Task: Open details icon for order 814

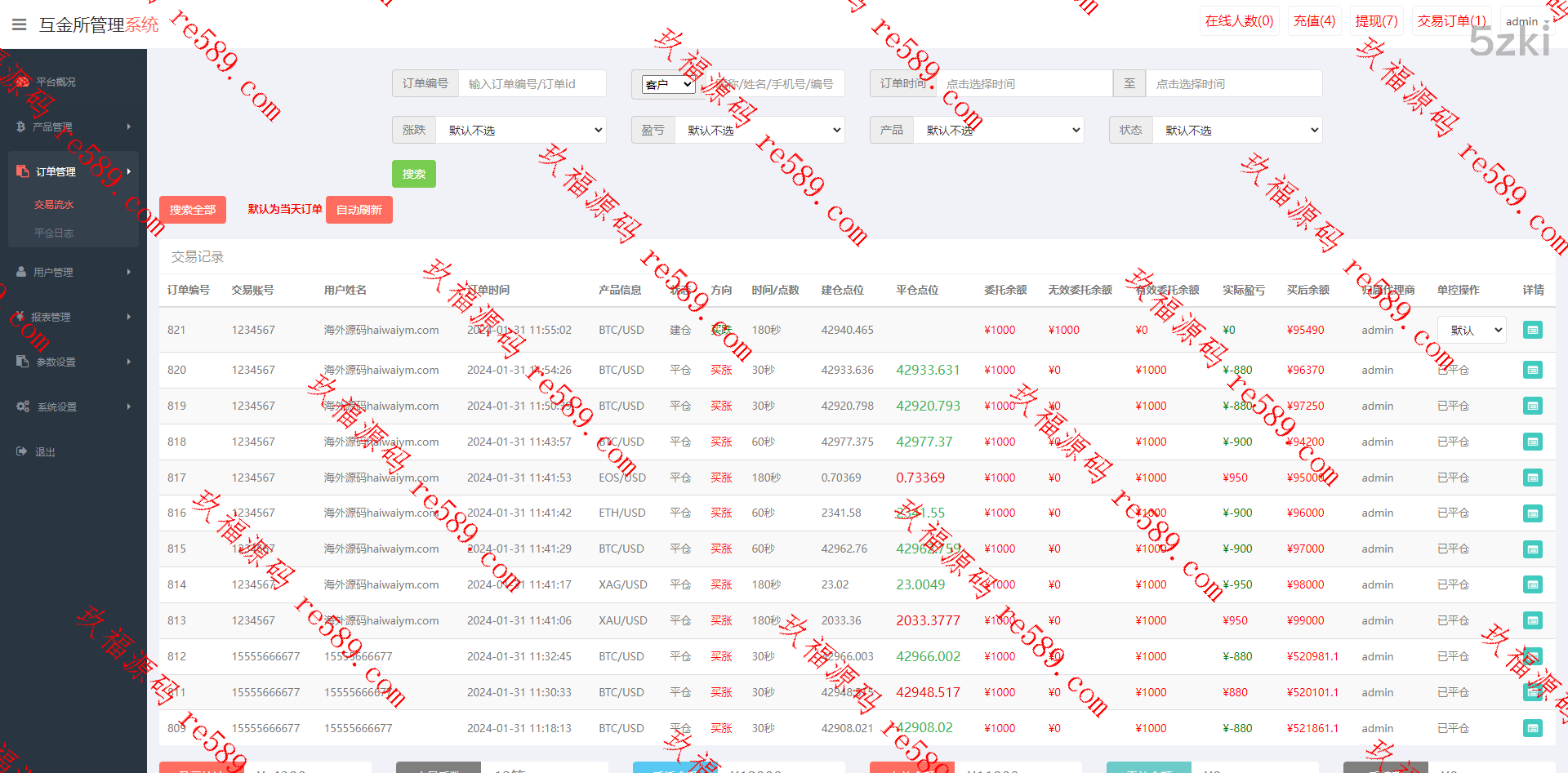Action: click(1532, 584)
